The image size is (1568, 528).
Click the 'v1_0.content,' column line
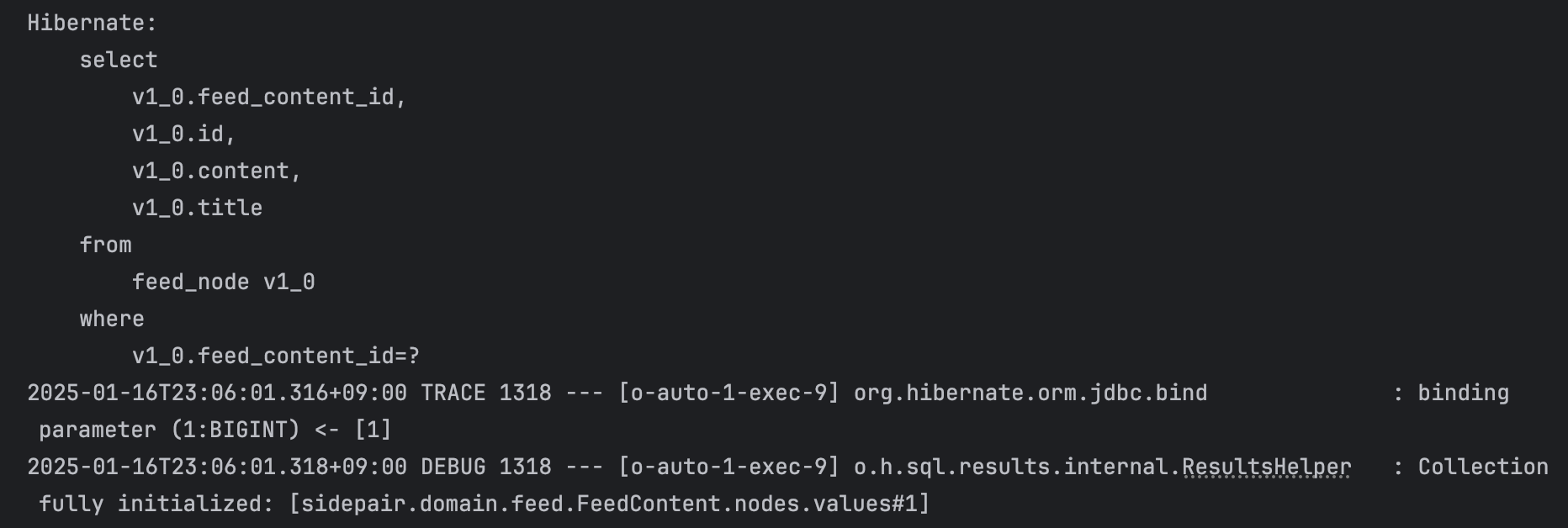pyautogui.click(x=216, y=172)
